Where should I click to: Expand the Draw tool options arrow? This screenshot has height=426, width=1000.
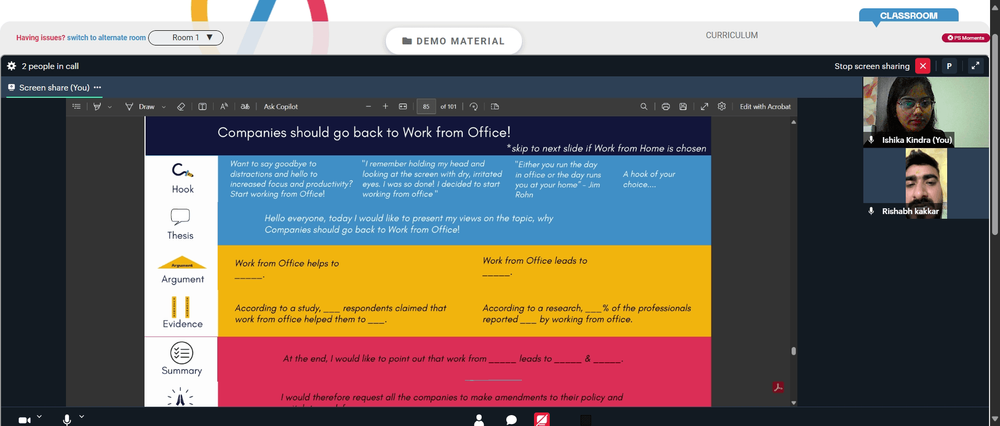(164, 107)
